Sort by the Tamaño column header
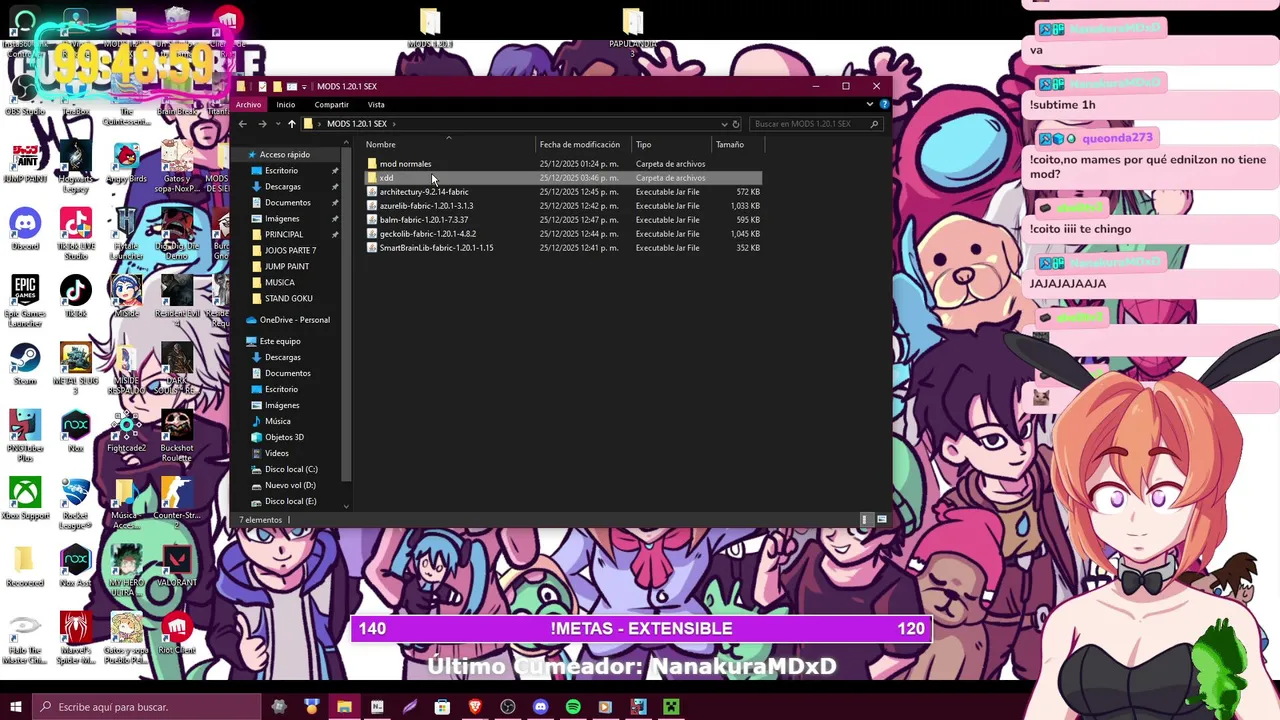The width and height of the screenshot is (1280, 720). [738, 145]
